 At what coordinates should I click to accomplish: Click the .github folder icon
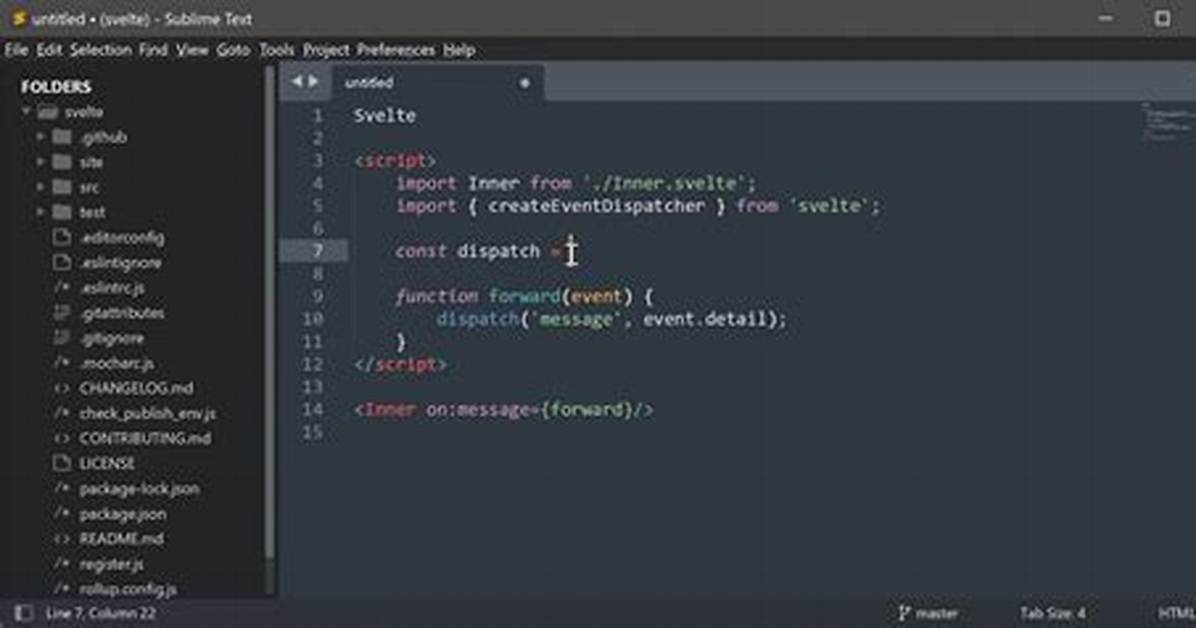tap(63, 137)
